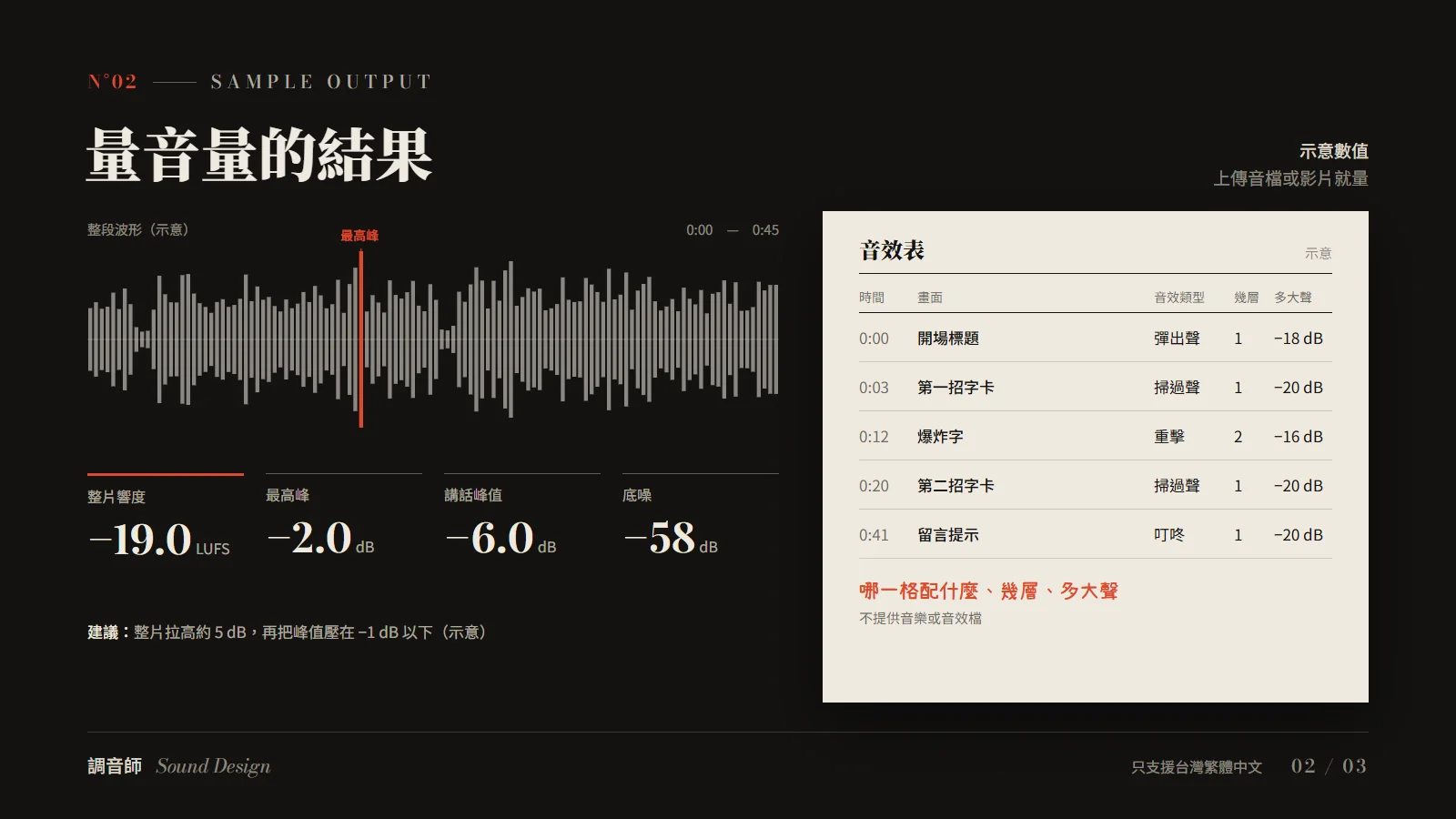Click the 重擊 sound type cell

pos(1169,437)
